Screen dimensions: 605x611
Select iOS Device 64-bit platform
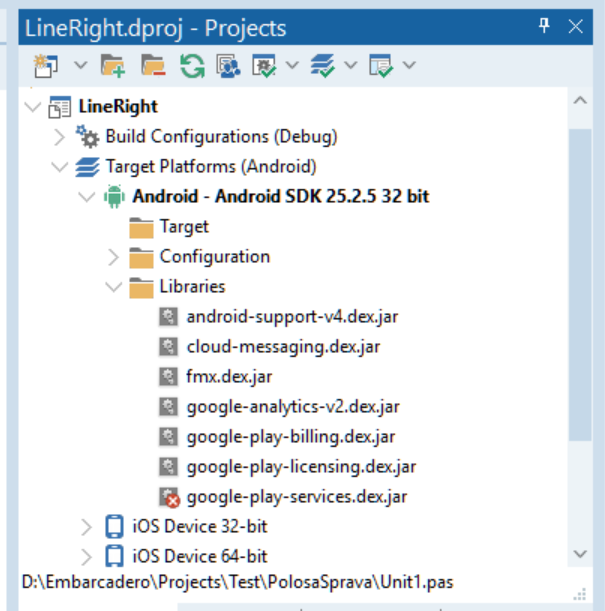point(200,556)
